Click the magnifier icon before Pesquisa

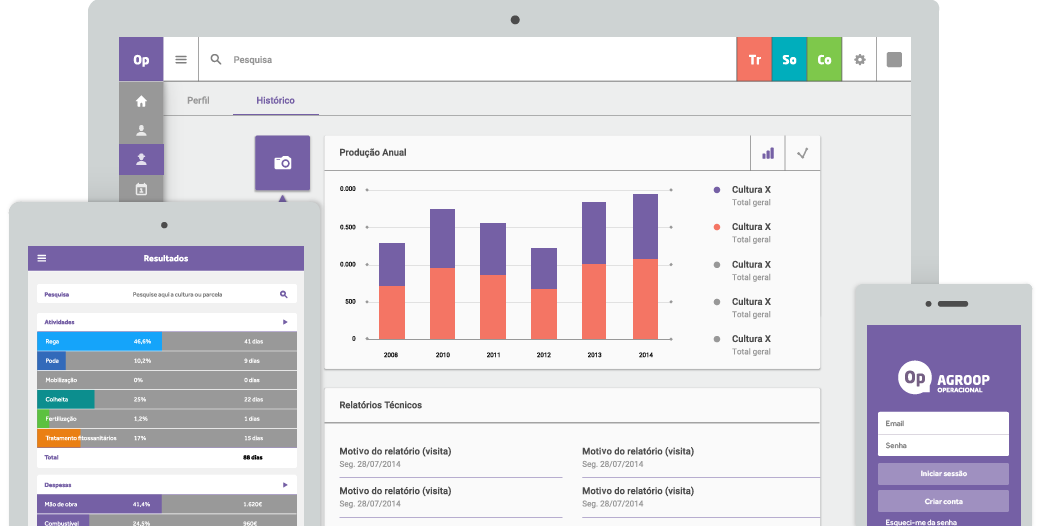(216, 59)
